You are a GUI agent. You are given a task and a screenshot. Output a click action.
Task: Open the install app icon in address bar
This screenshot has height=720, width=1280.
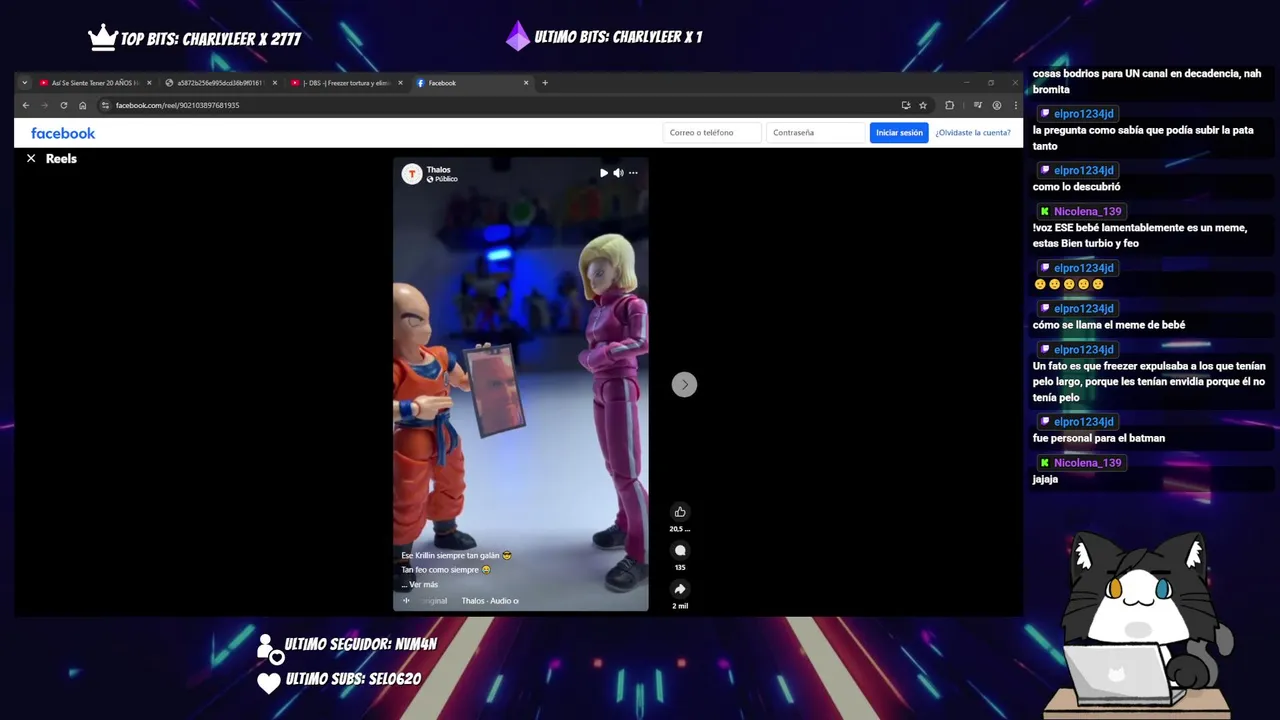pyautogui.click(x=906, y=105)
